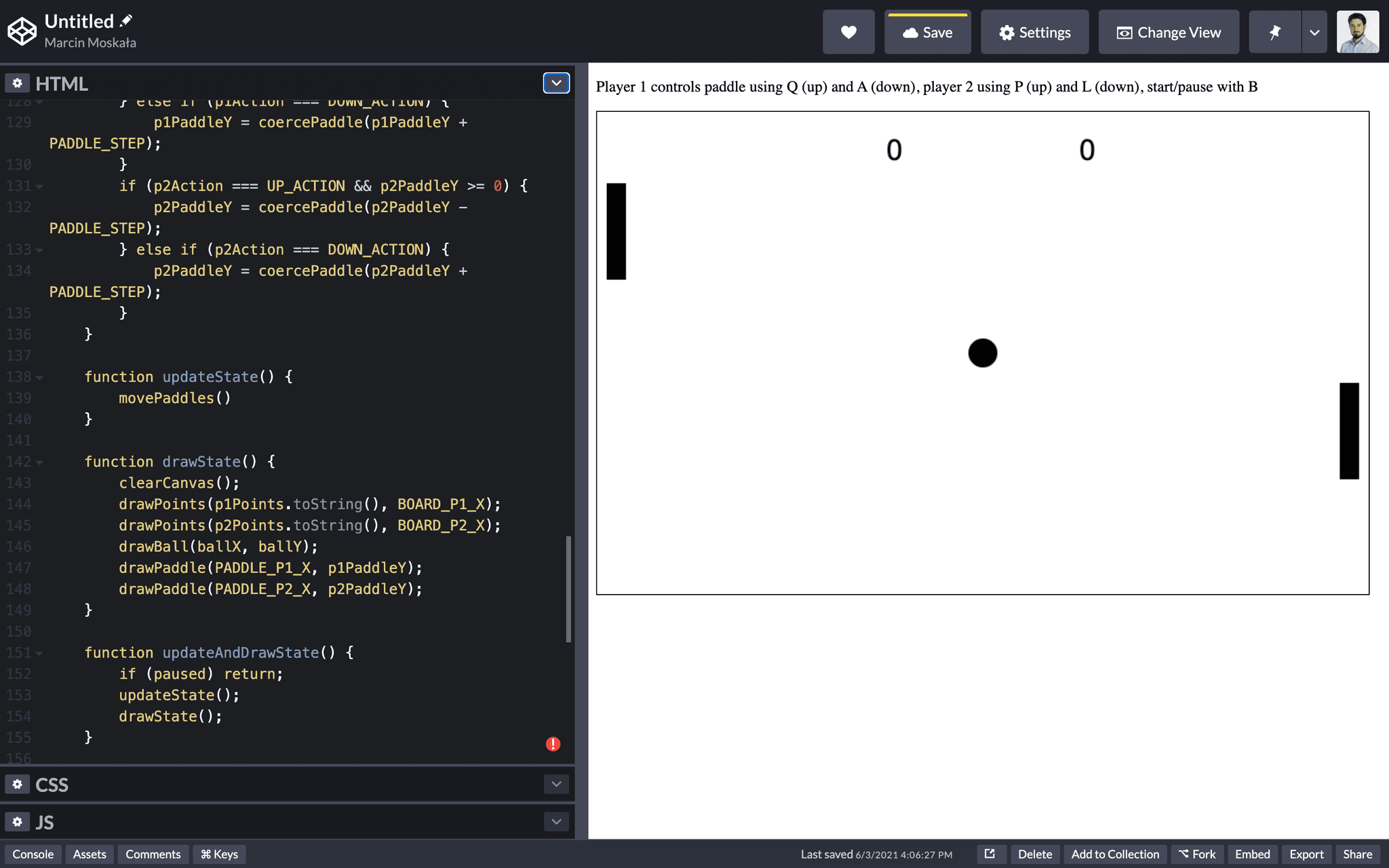1389x868 pixels.
Task: Fork this pen
Action: tap(1196, 854)
